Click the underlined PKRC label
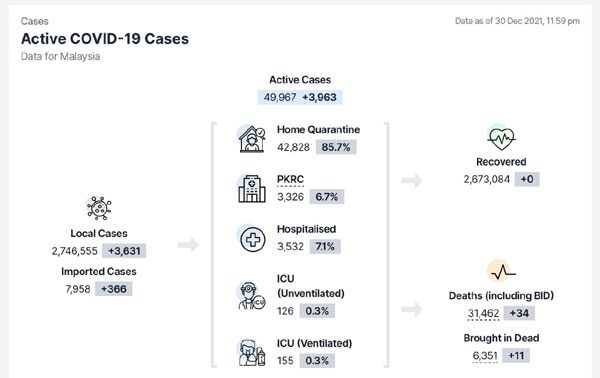 [290, 179]
